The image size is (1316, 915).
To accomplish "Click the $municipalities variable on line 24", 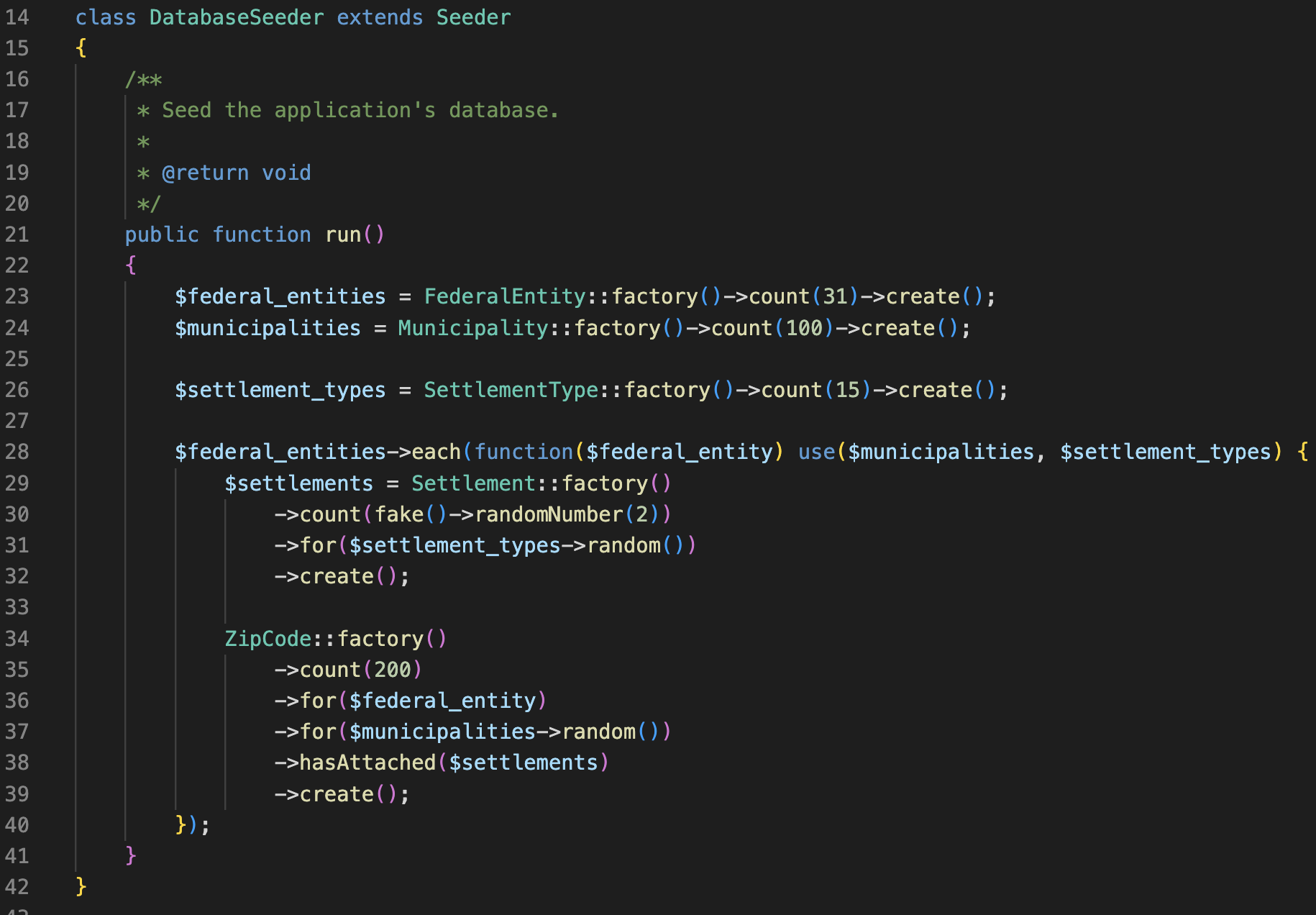I will pos(268,328).
